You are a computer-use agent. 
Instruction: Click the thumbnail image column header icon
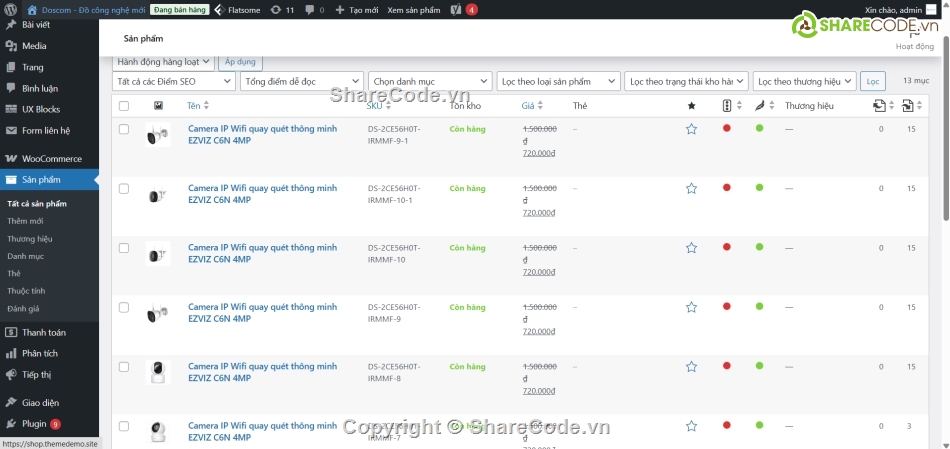(x=158, y=105)
